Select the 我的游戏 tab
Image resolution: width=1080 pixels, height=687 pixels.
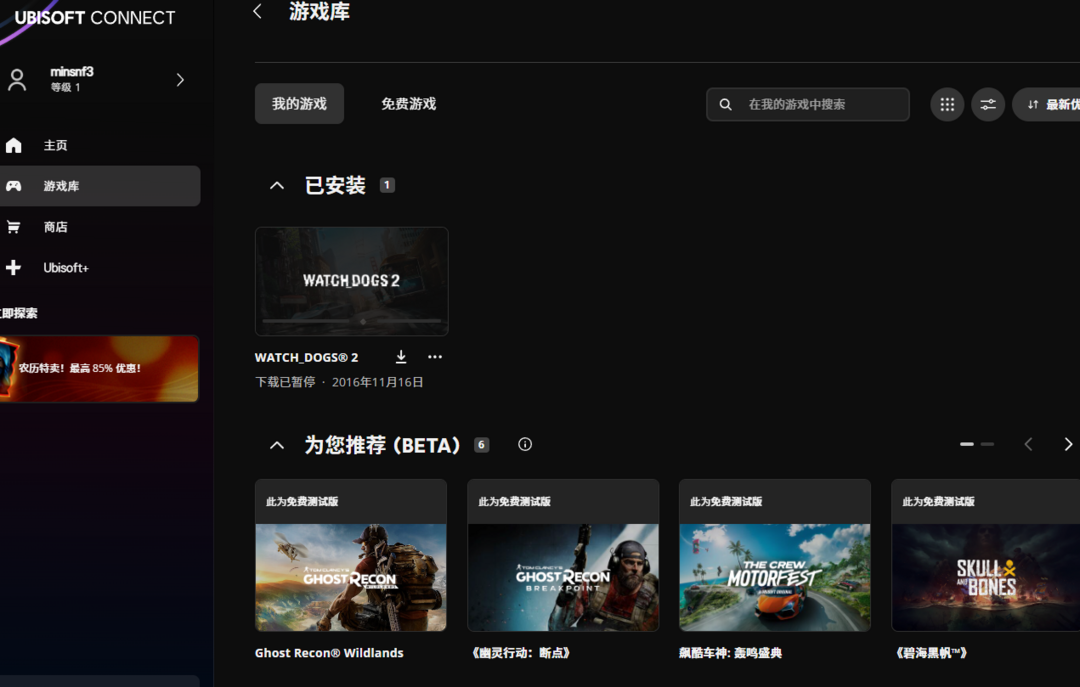click(299, 104)
